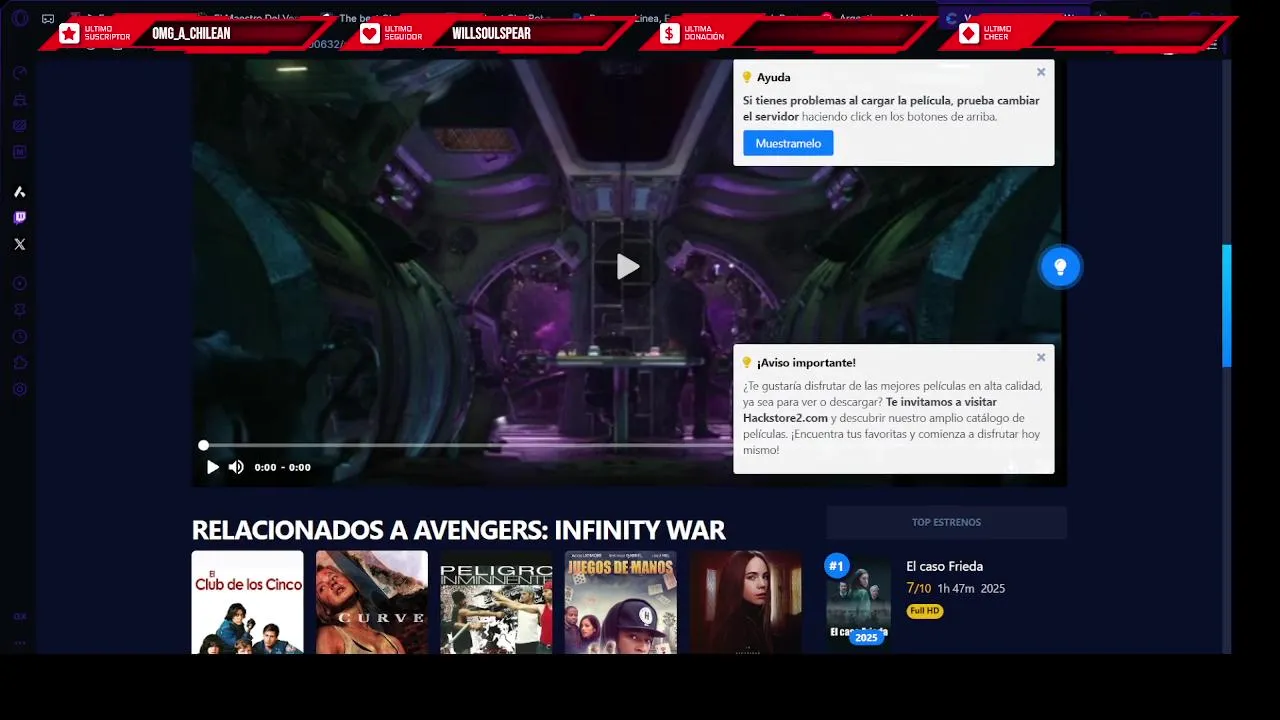The image size is (1280, 720).
Task: Click the sidebar icon below GX Cleaner
Action: point(19,126)
